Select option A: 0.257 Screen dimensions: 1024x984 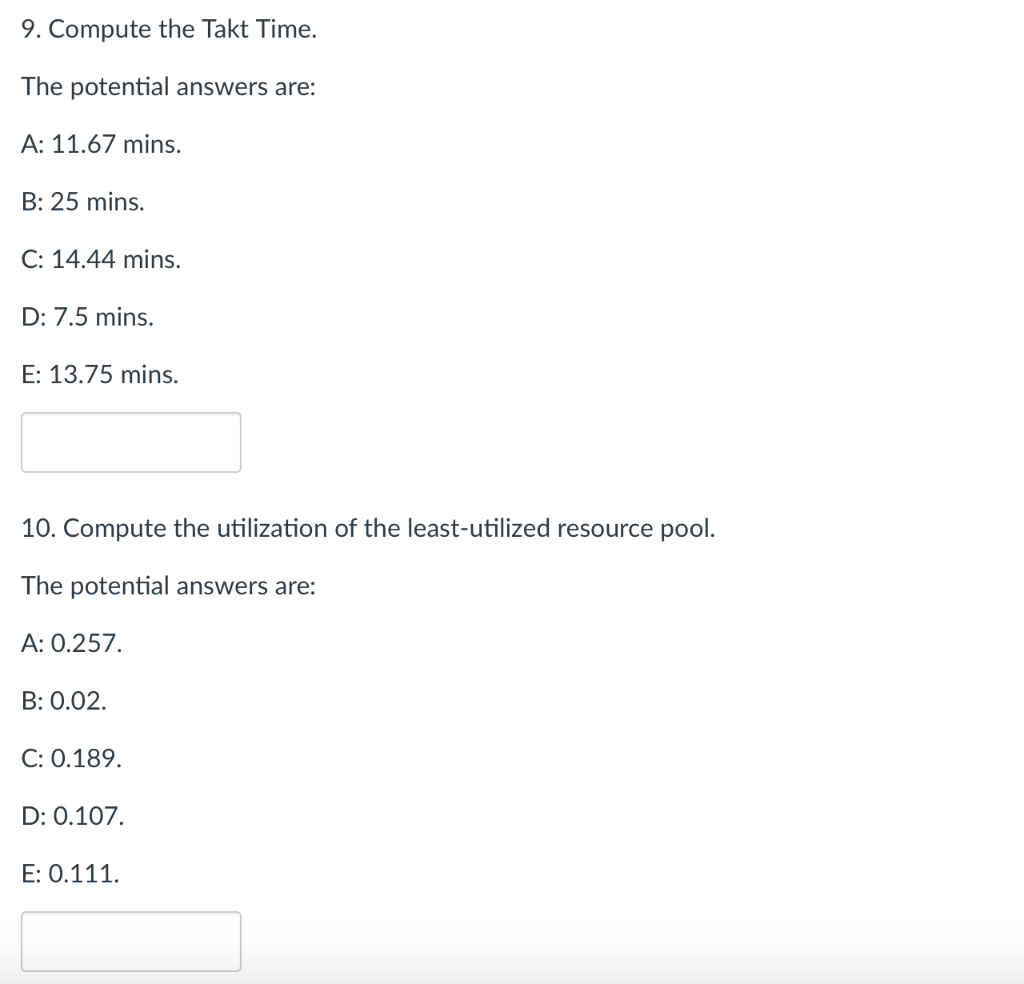point(72,643)
